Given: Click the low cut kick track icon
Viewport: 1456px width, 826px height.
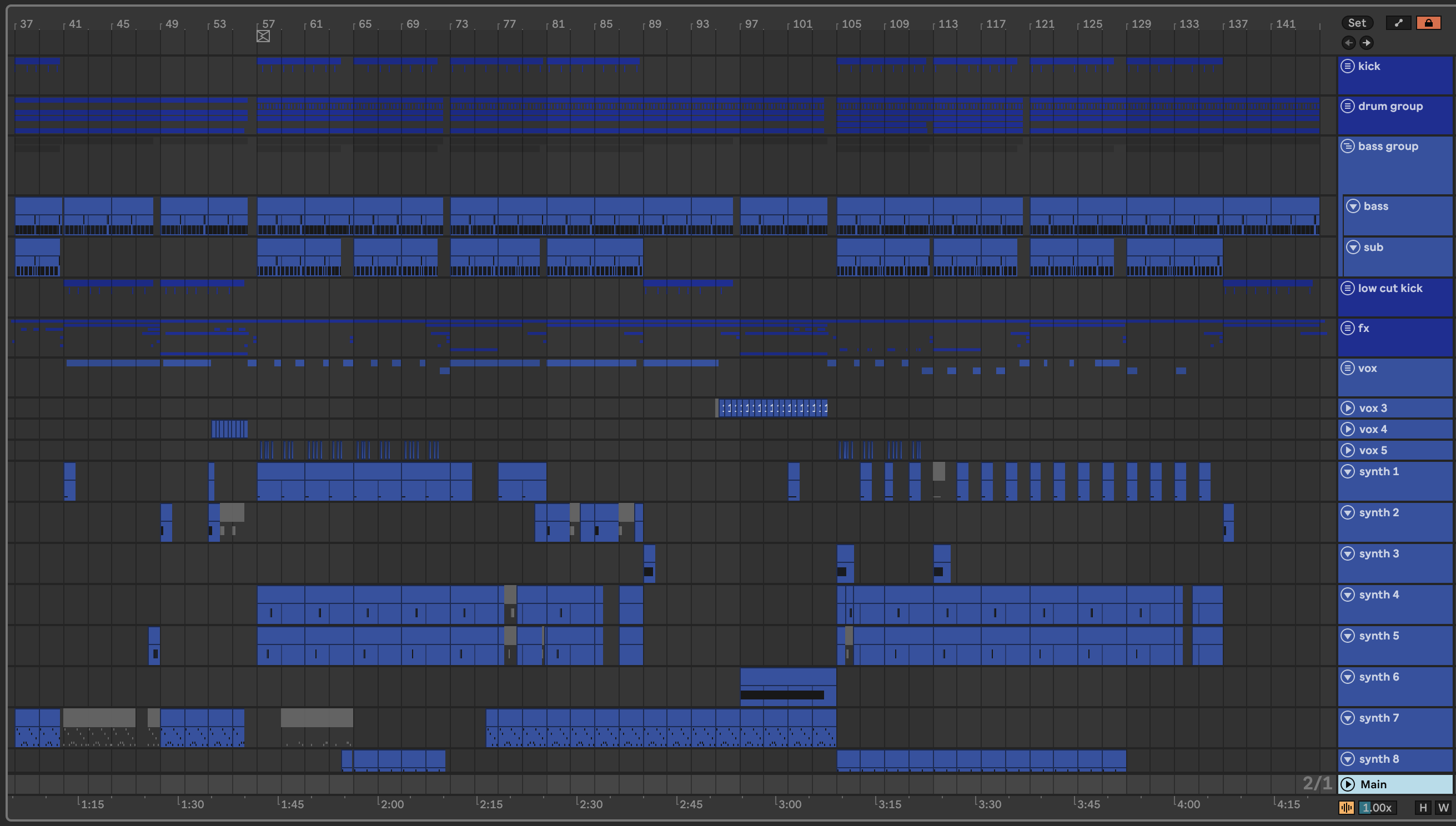Looking at the screenshot, I should tap(1348, 288).
